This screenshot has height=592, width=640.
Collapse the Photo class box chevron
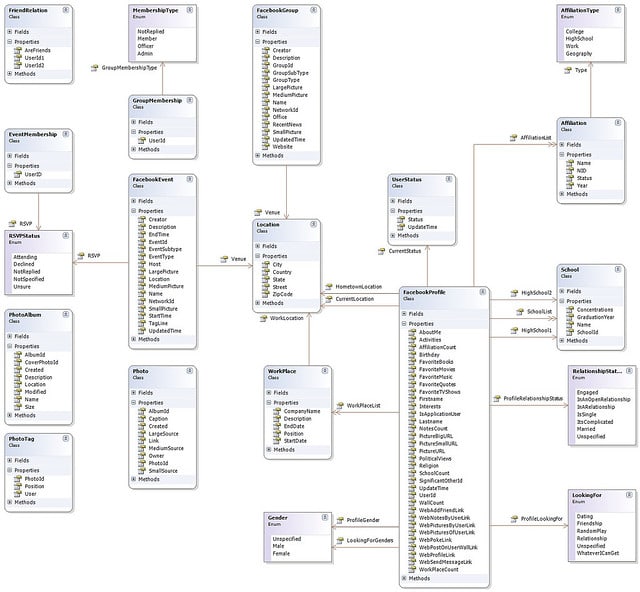(190, 371)
